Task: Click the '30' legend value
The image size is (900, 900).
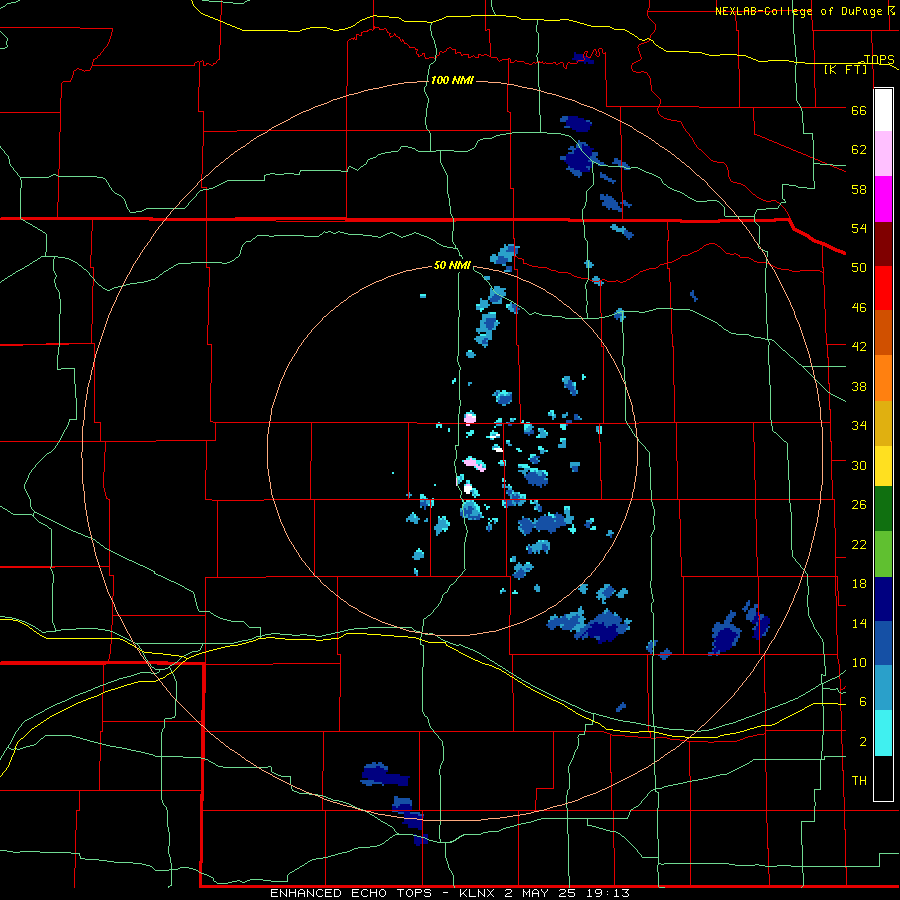Action: click(859, 465)
